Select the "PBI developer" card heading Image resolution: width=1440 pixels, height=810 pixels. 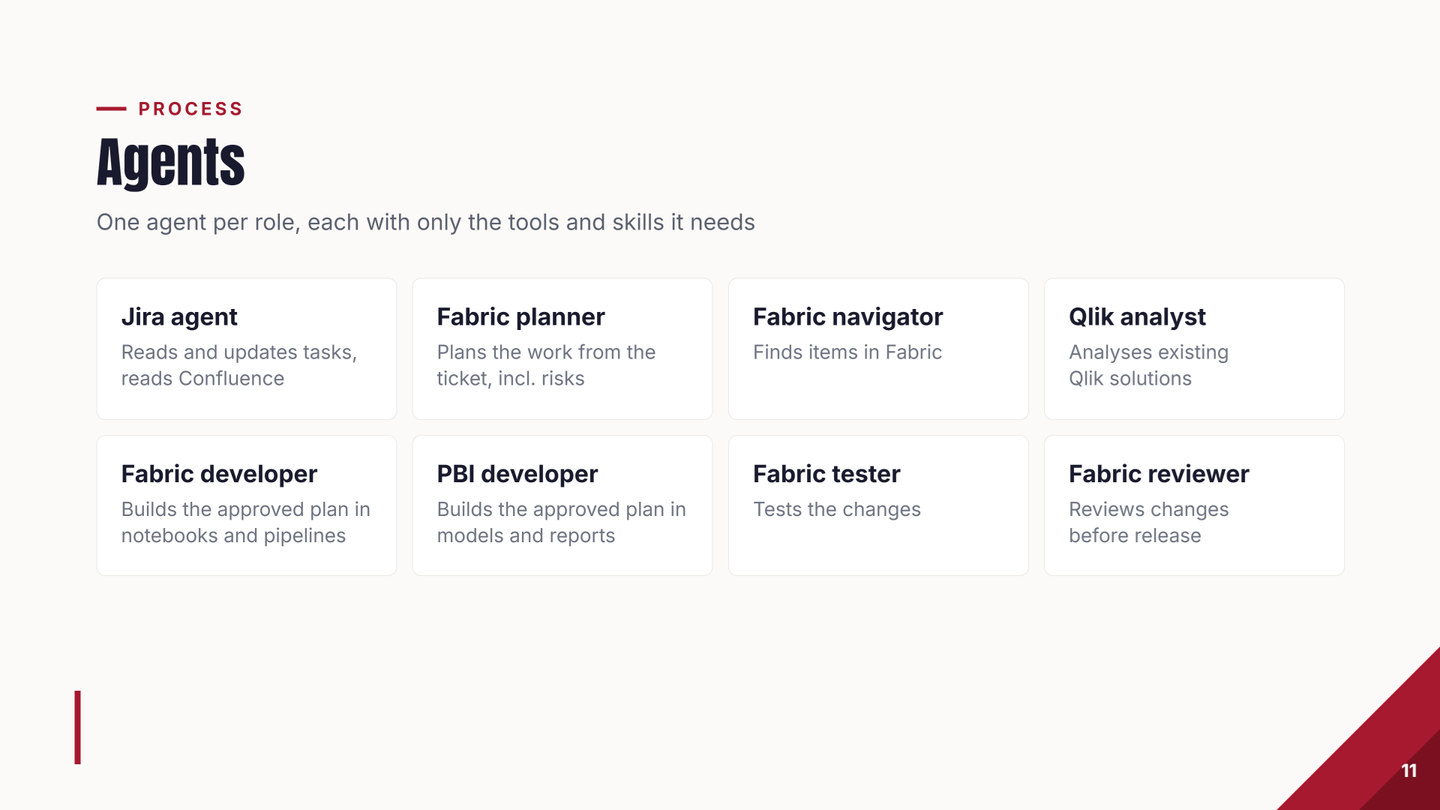(517, 474)
